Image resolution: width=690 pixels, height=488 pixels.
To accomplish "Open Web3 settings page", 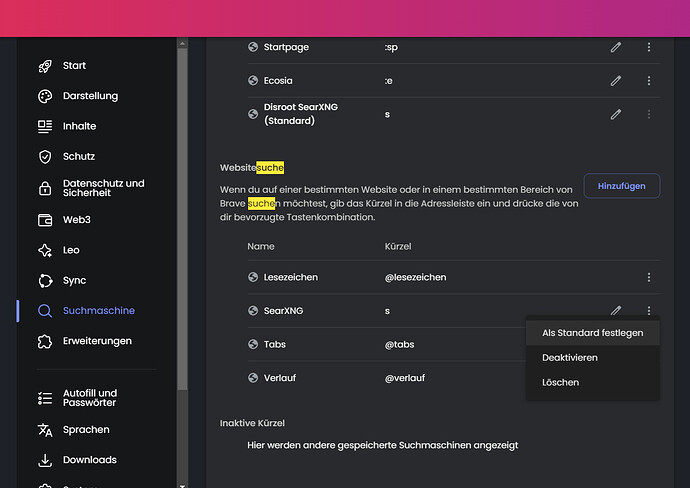I will tap(77, 220).
